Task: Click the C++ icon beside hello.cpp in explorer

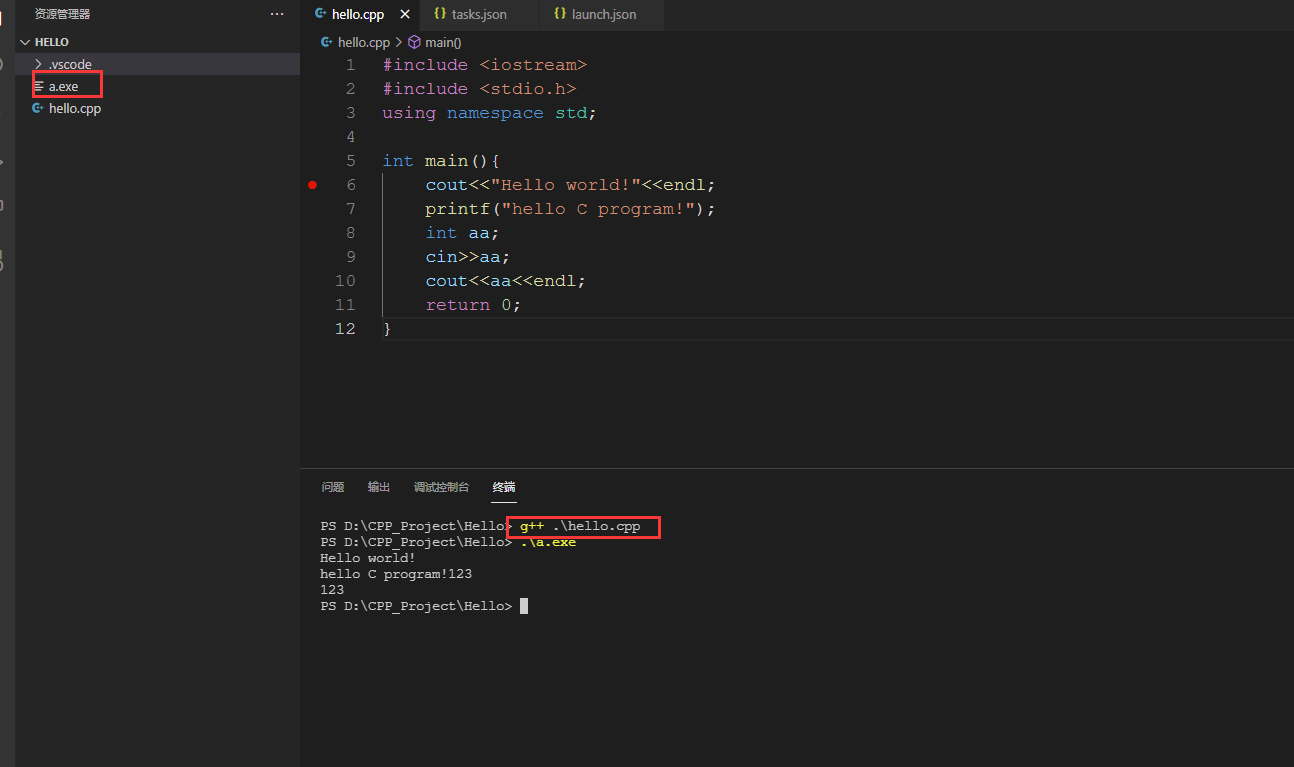Action: pos(38,108)
